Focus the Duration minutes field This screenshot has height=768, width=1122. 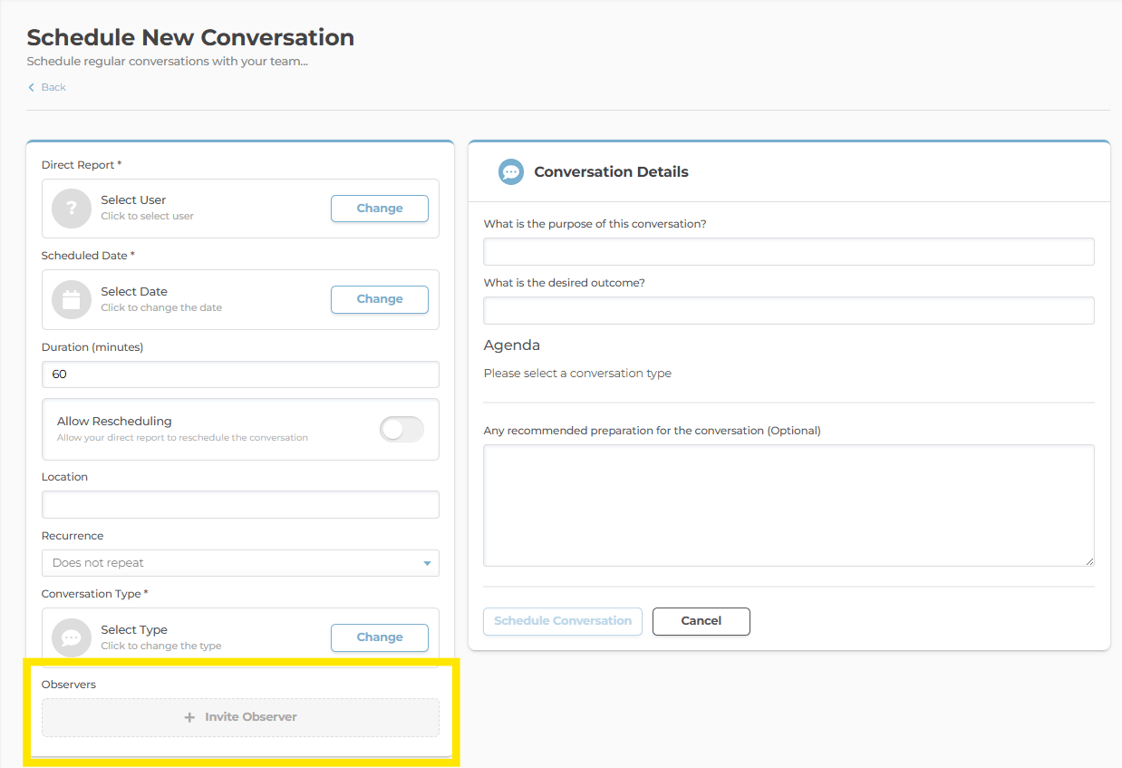[x=240, y=374]
